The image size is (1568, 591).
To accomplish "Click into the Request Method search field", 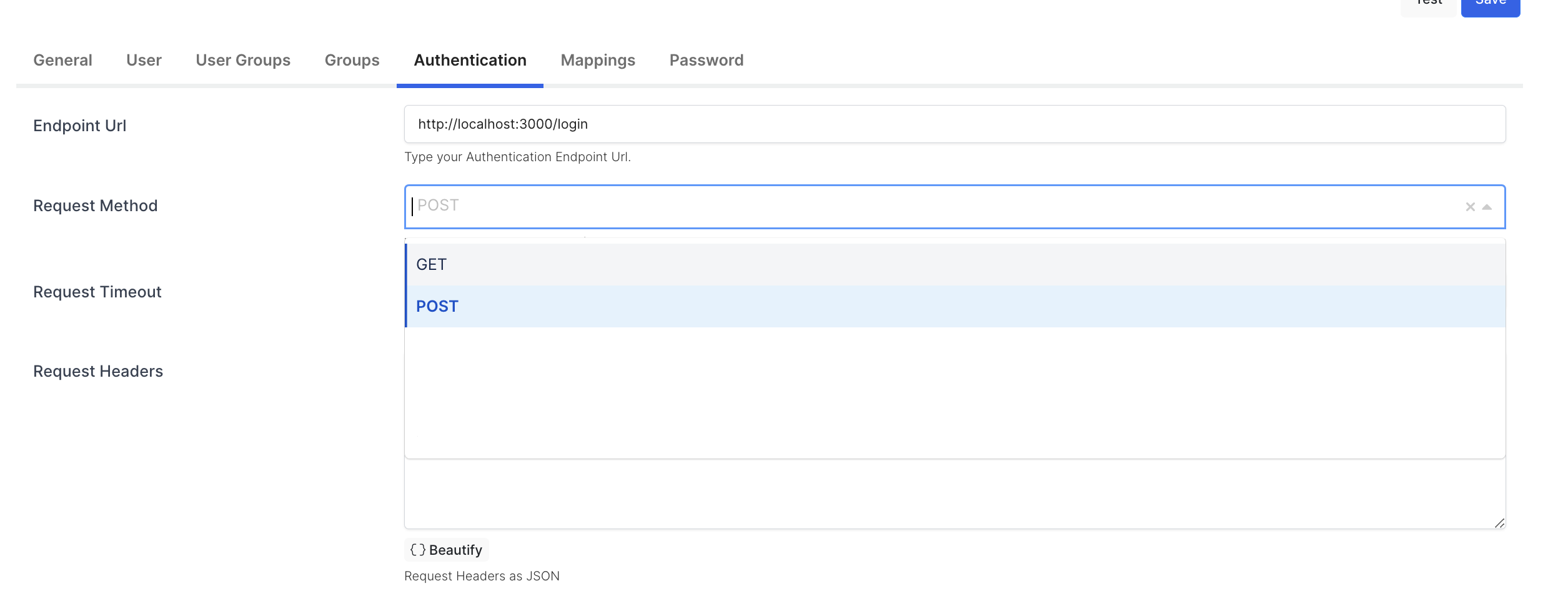I will click(x=875, y=206).
